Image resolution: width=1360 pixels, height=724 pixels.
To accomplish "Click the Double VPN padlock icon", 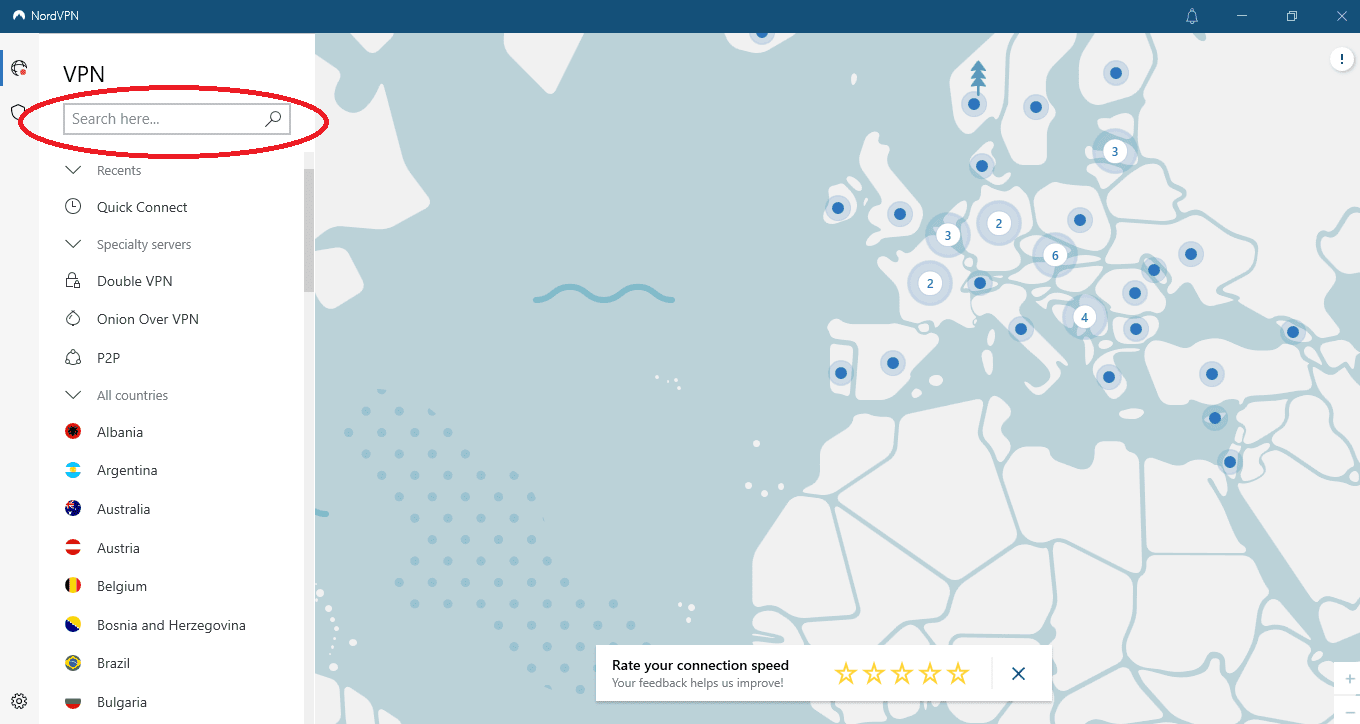I will pos(73,281).
